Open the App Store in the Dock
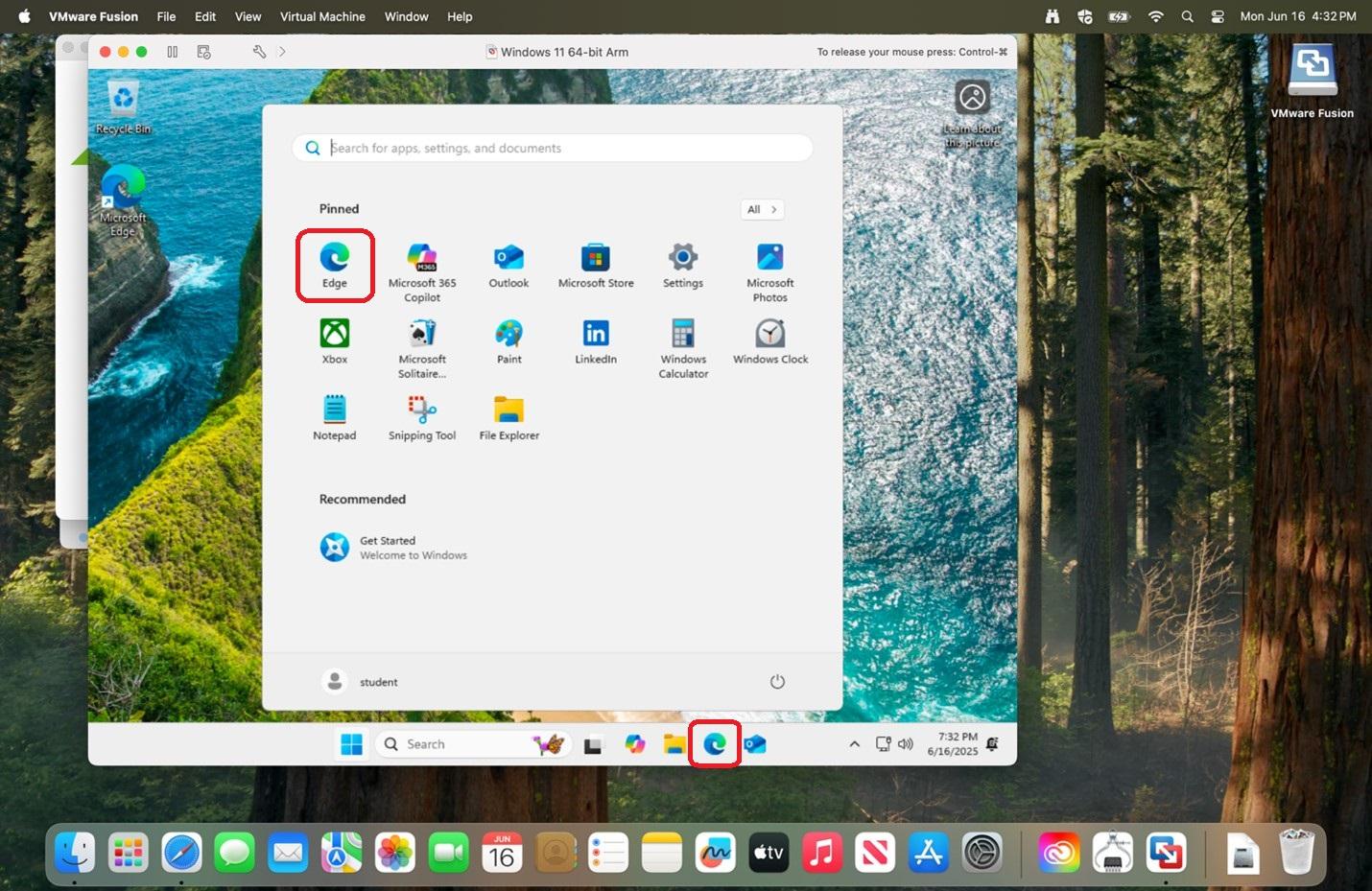 click(x=928, y=852)
